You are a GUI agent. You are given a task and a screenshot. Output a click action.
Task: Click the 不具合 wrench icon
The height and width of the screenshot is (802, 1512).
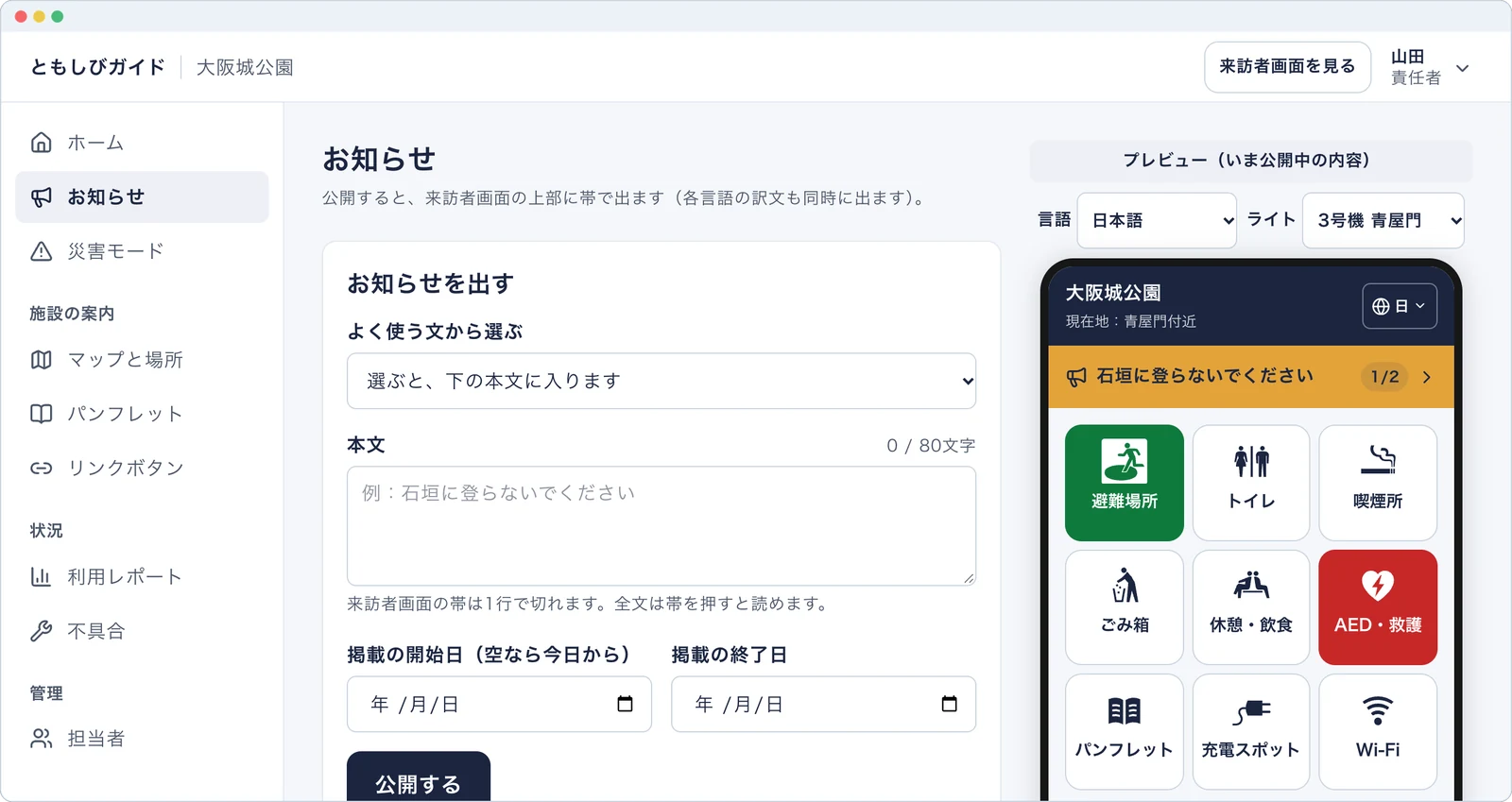(41, 631)
